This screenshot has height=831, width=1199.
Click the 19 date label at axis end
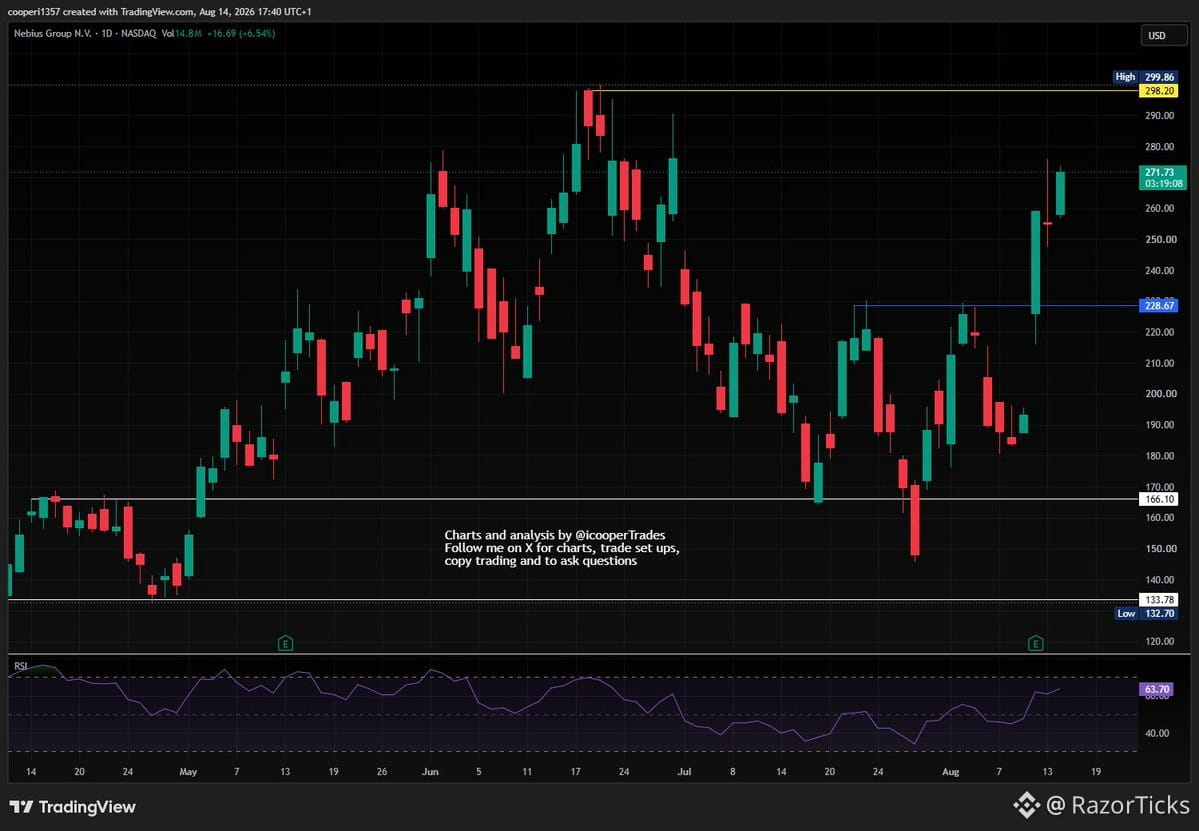pos(1096,771)
